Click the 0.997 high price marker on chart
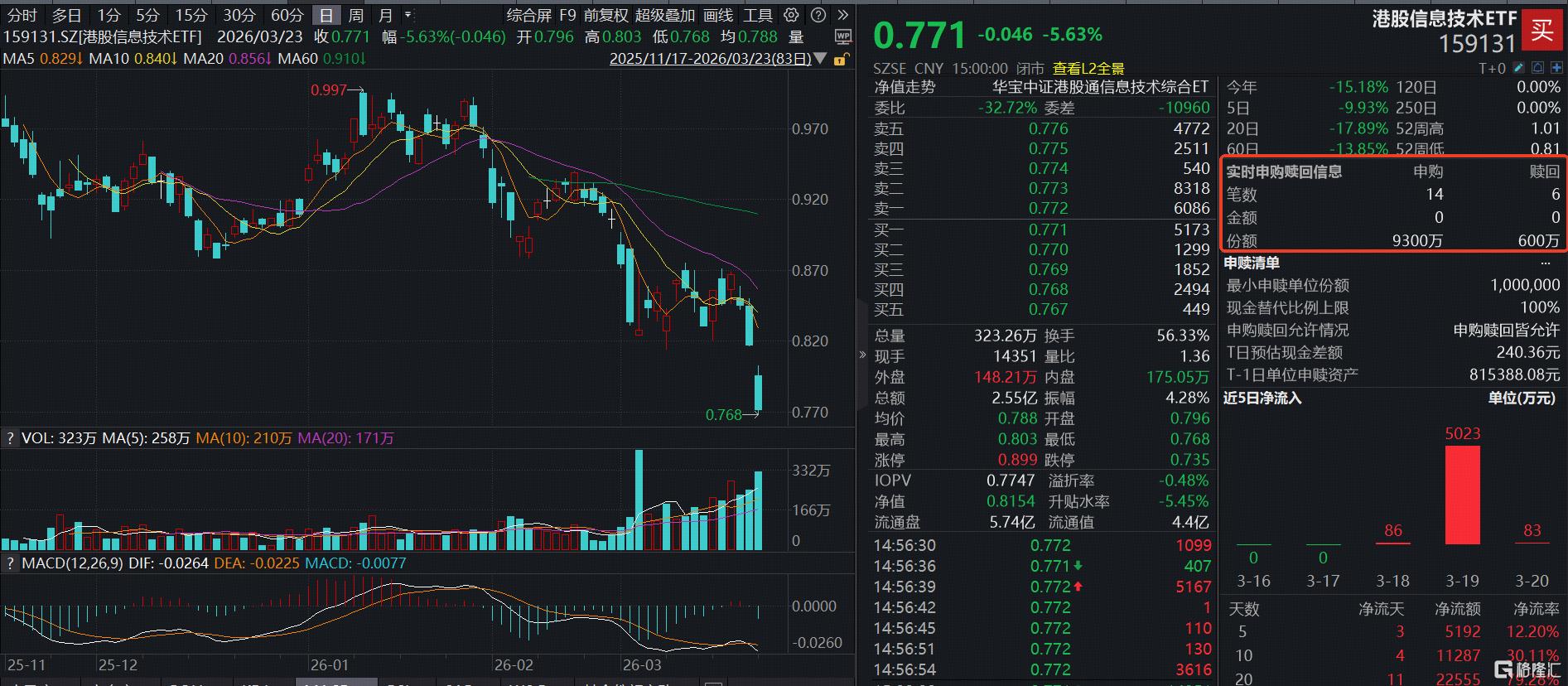The image size is (1568, 686). [329, 89]
